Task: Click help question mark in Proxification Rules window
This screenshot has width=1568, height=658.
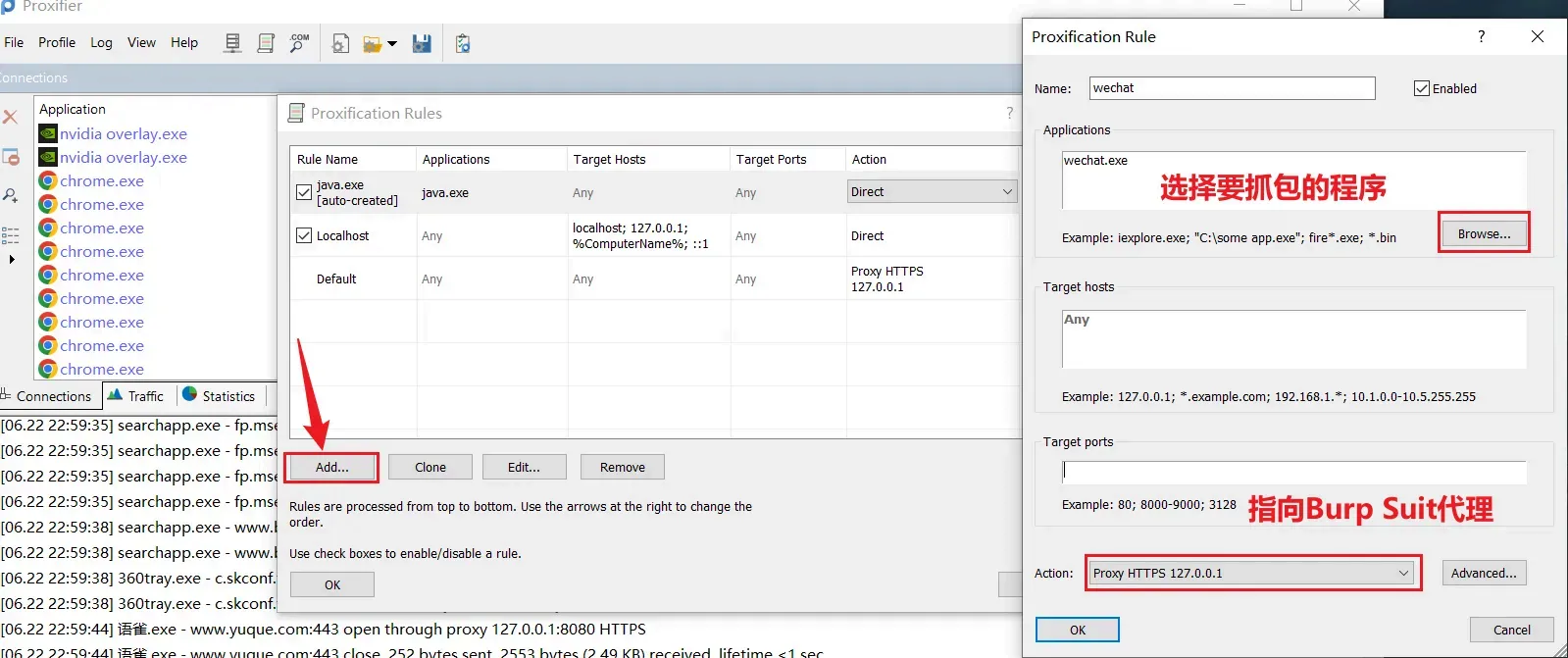Action: click(1009, 113)
